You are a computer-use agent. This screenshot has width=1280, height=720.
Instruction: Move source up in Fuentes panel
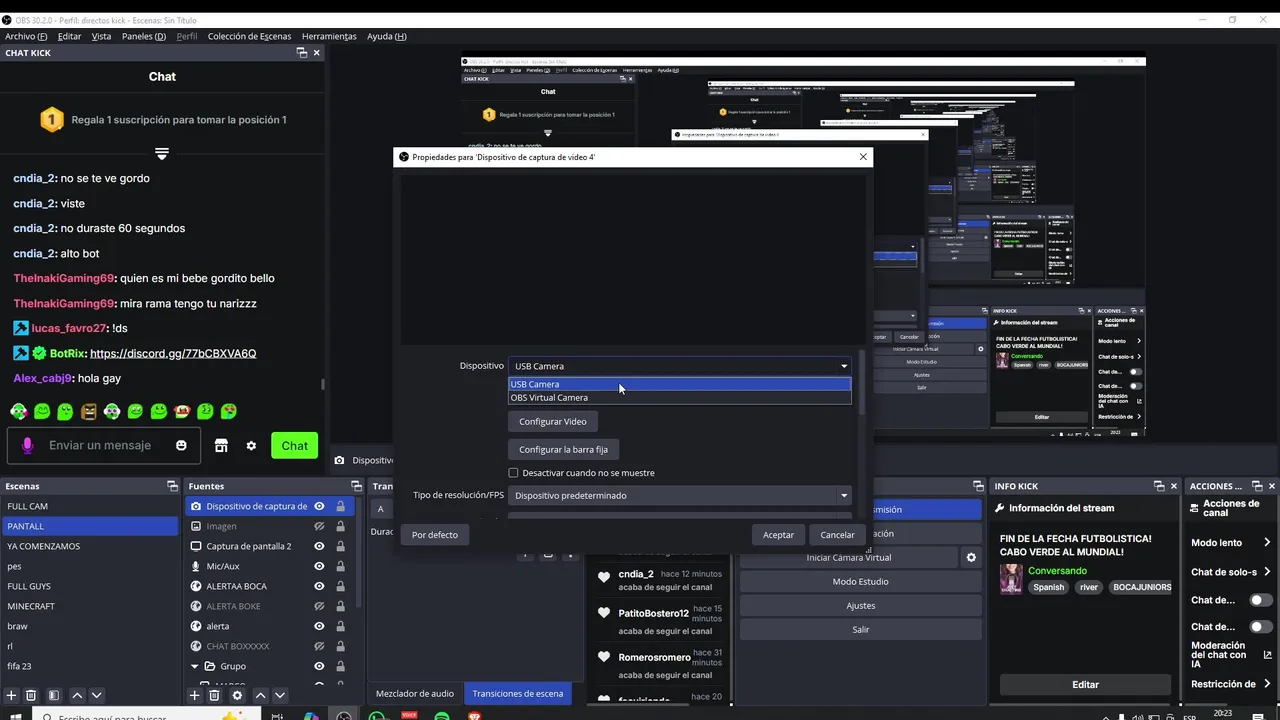[260, 695]
